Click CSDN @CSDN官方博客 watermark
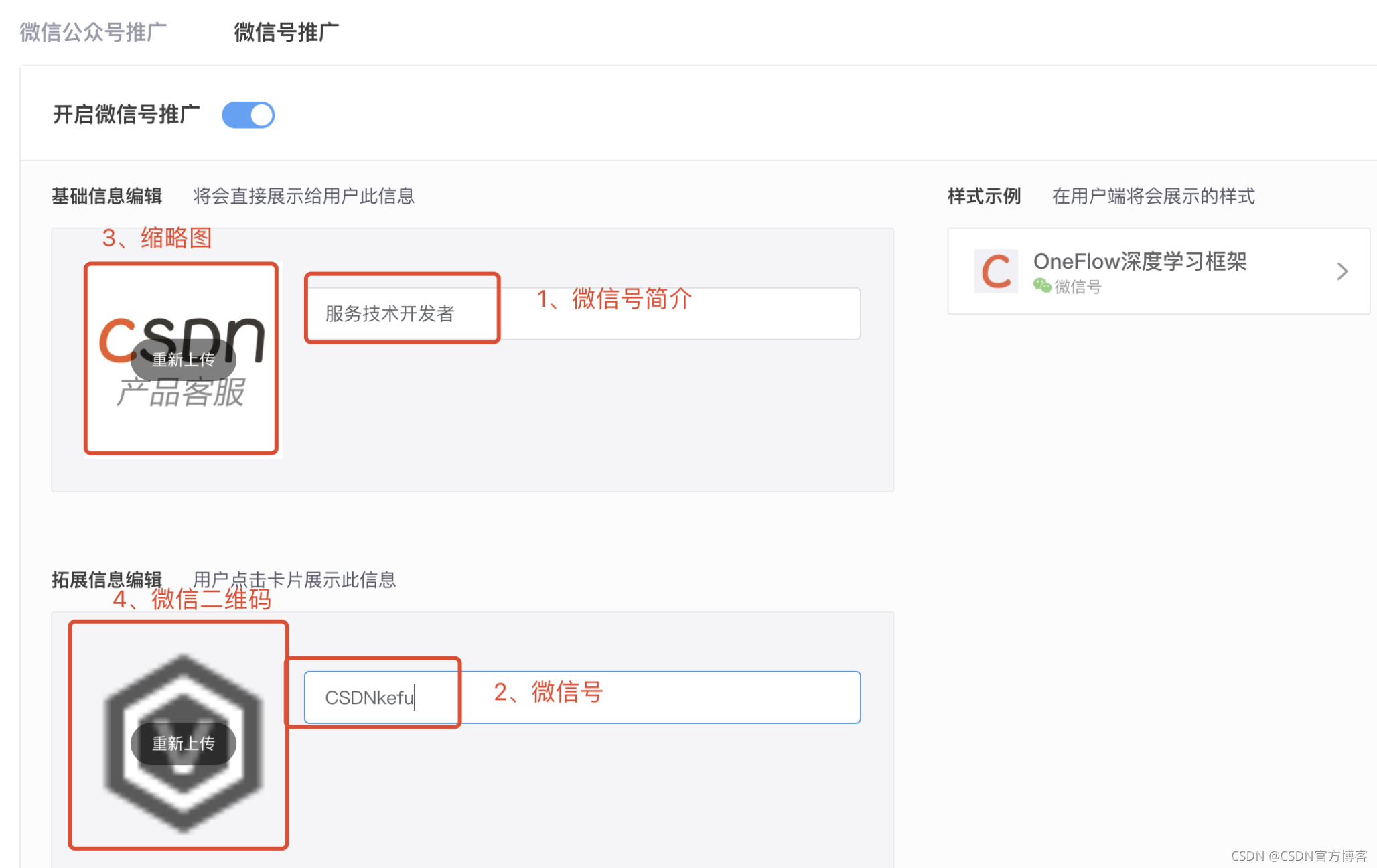This screenshot has height=868, width=1377. pos(1299,856)
